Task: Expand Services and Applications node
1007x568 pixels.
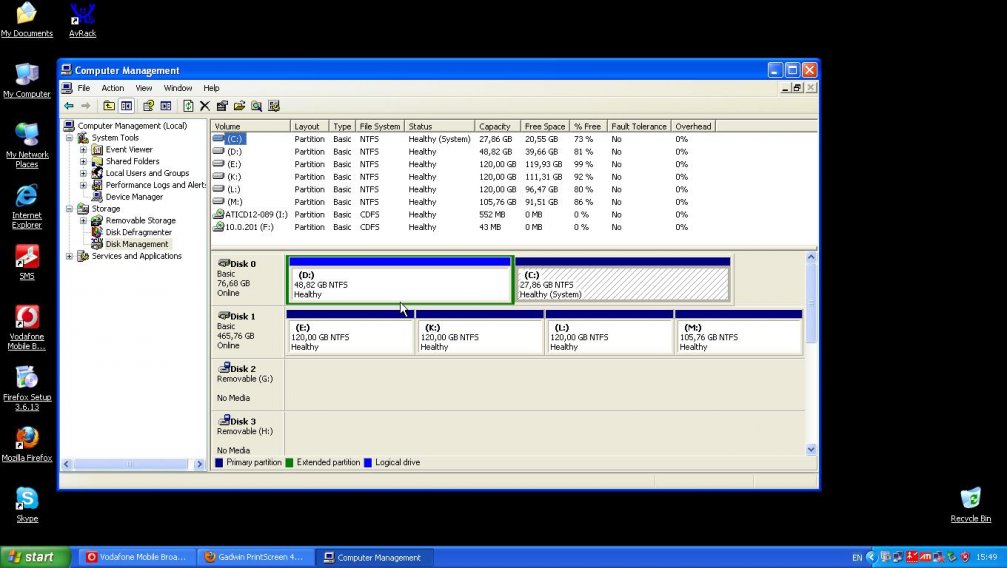Action: coord(70,256)
